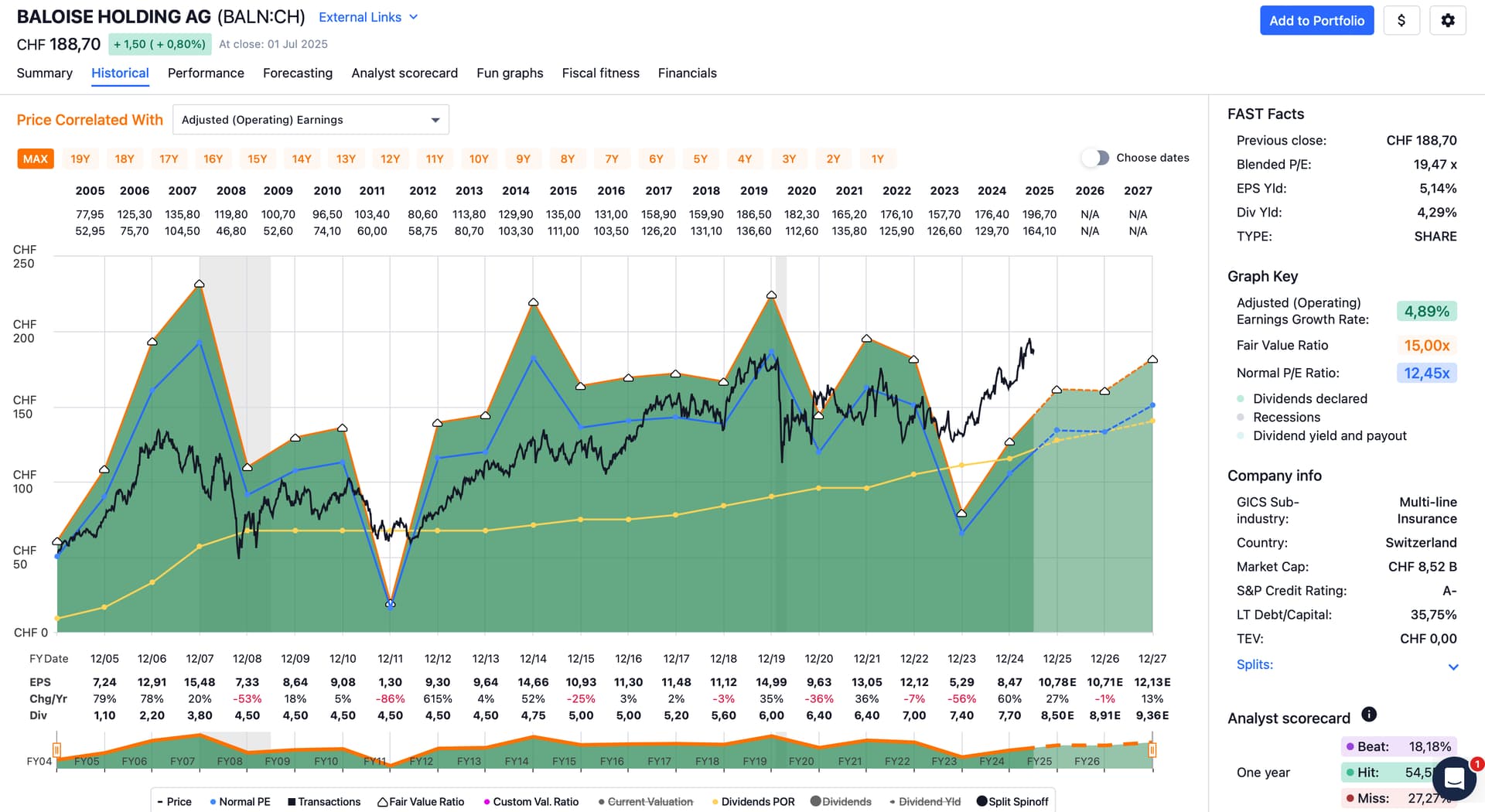The width and height of the screenshot is (1485, 812).
Task: Open the settings gear icon
Action: click(x=1448, y=21)
